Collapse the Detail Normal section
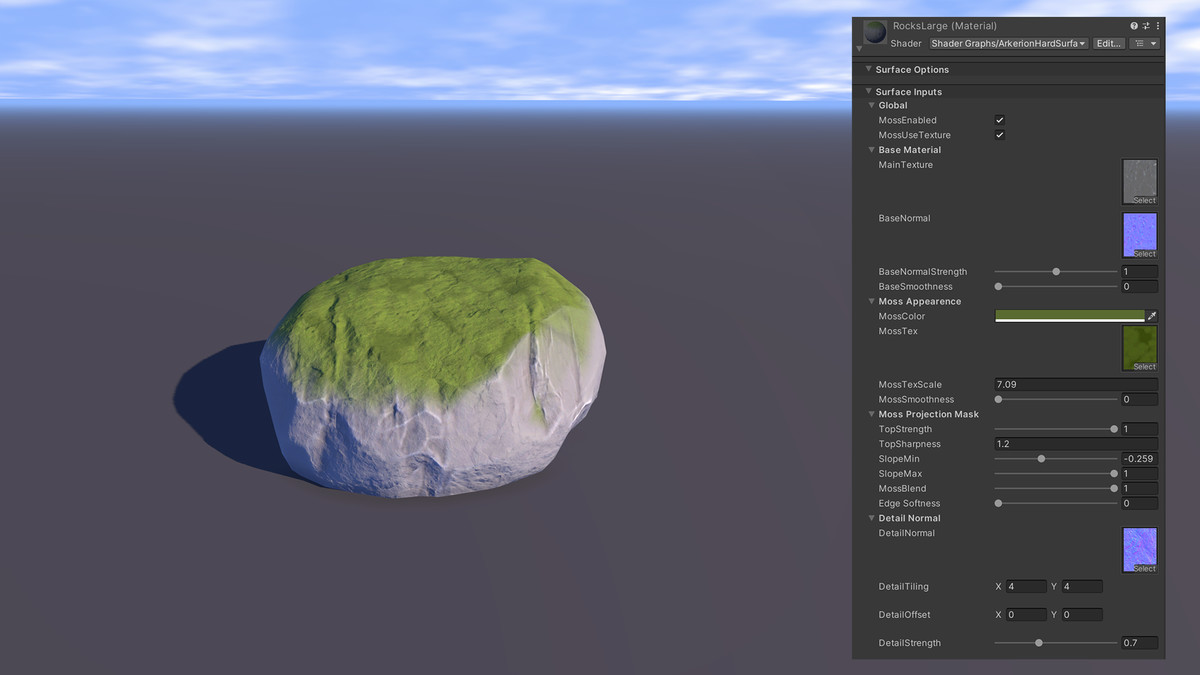This screenshot has height=675, width=1200. [871, 518]
